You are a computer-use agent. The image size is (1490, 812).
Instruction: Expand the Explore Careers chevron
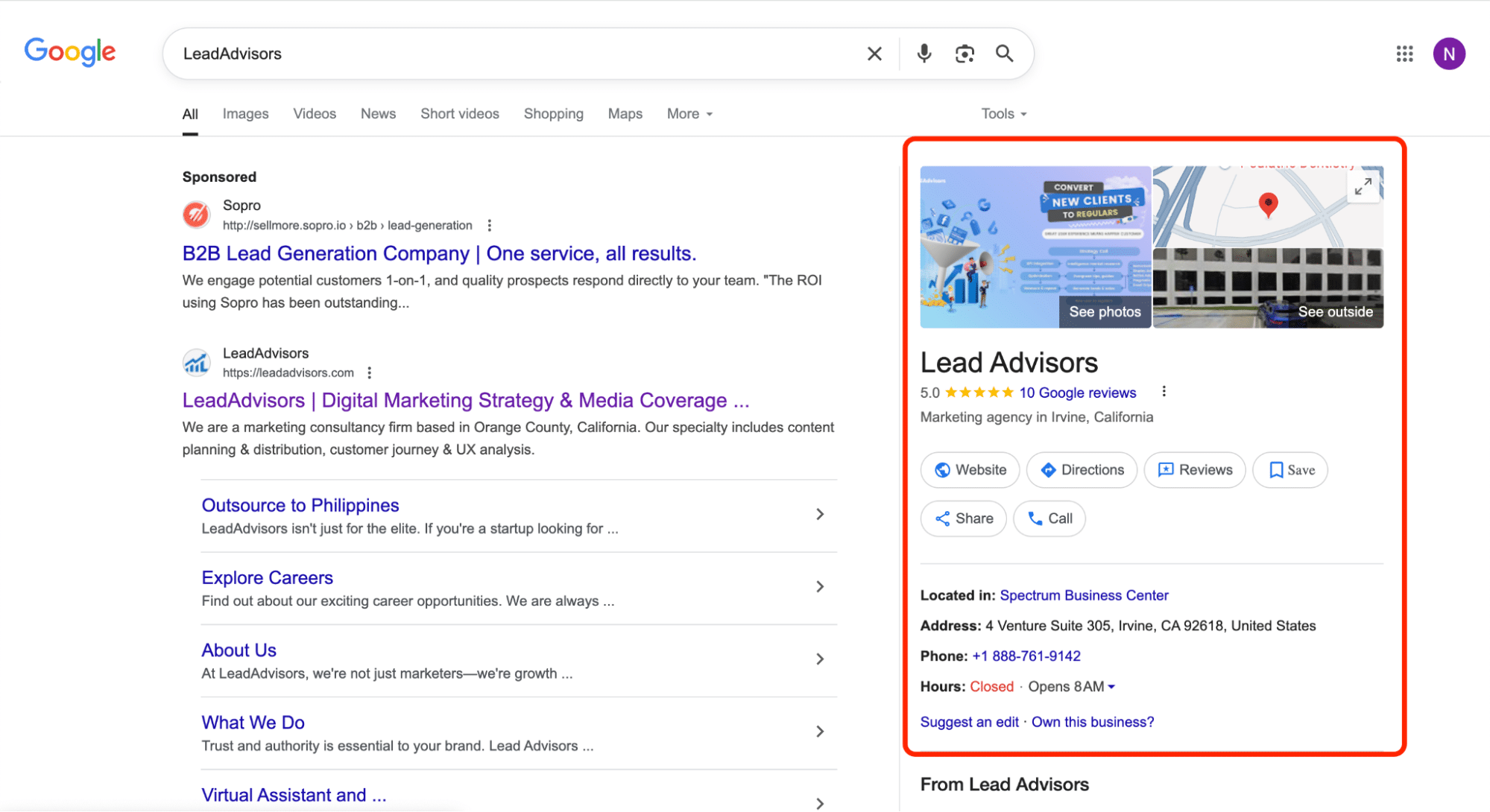[820, 587]
